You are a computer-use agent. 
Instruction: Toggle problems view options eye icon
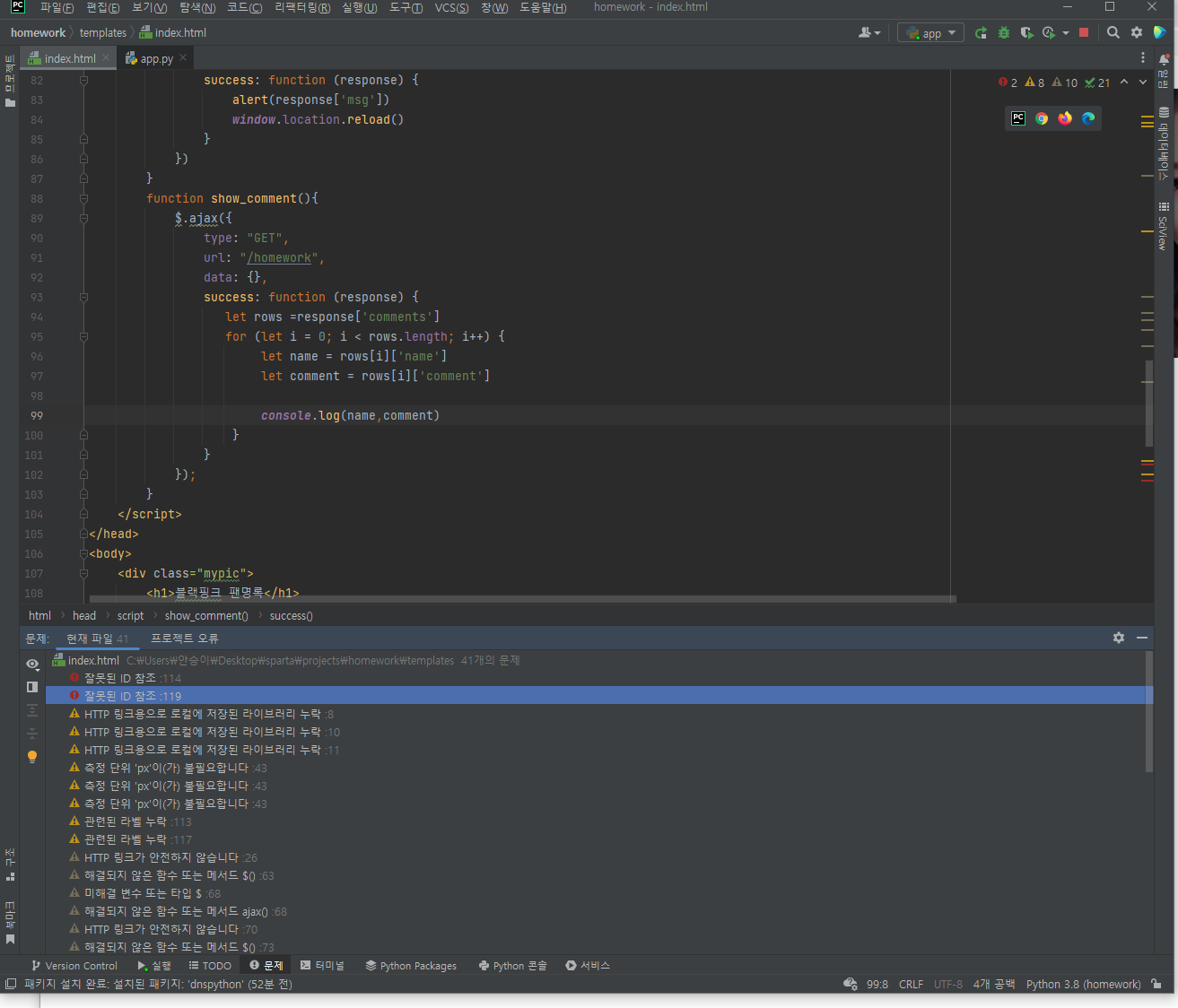coord(32,665)
